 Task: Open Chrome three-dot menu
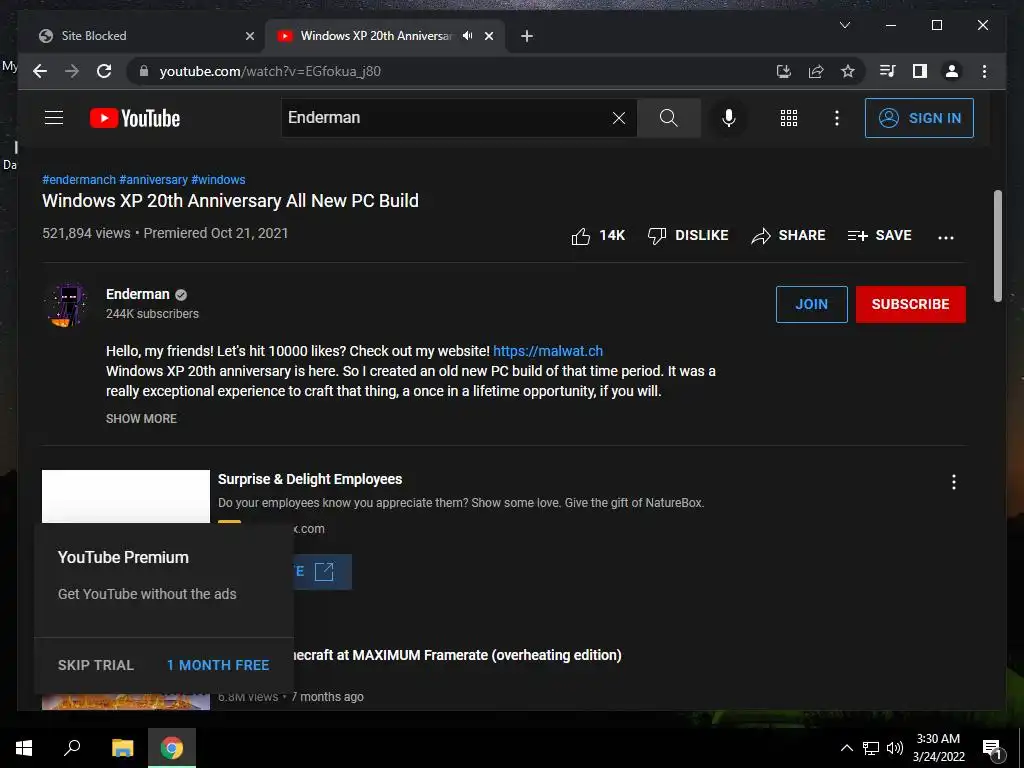tap(984, 71)
